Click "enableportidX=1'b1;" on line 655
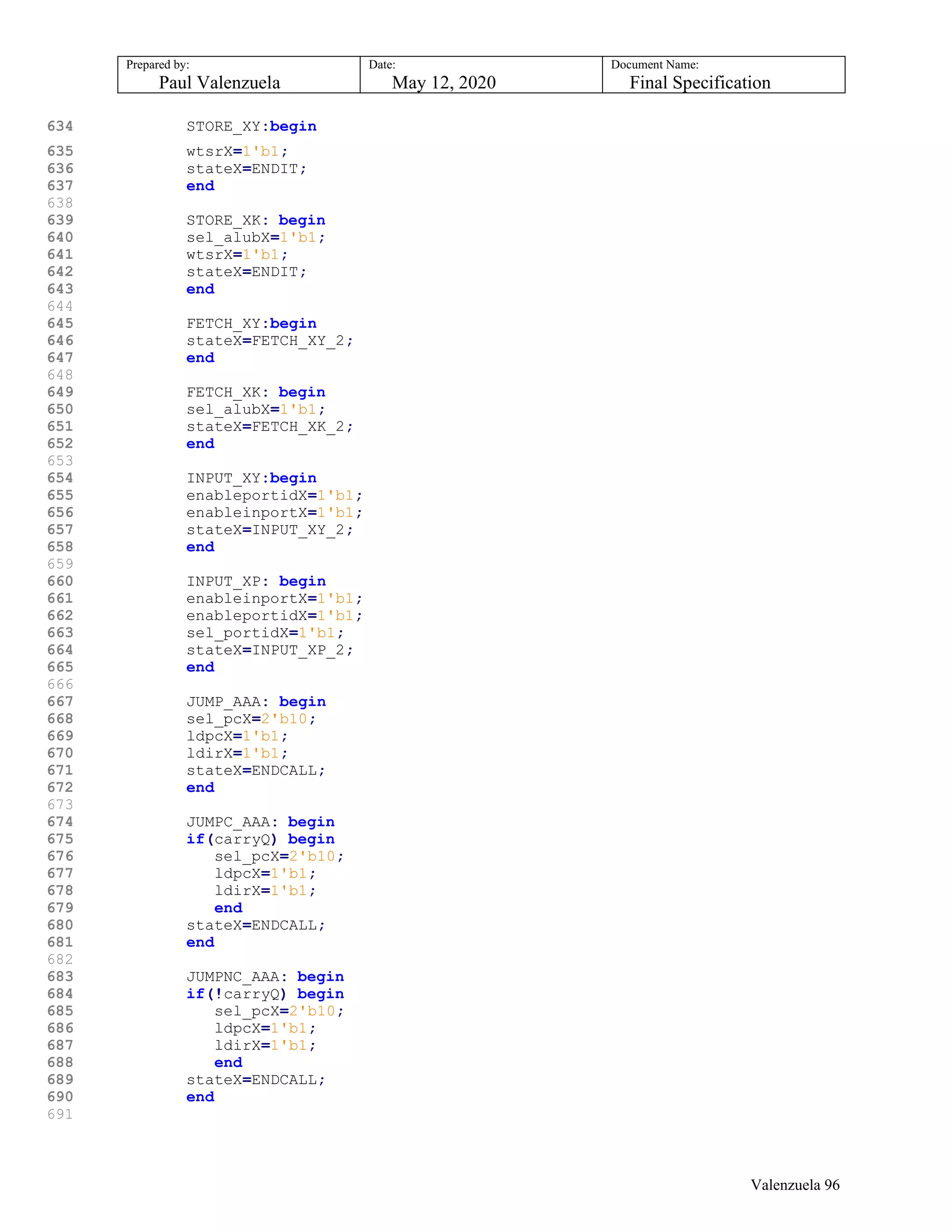The image size is (952, 1232). [275, 495]
